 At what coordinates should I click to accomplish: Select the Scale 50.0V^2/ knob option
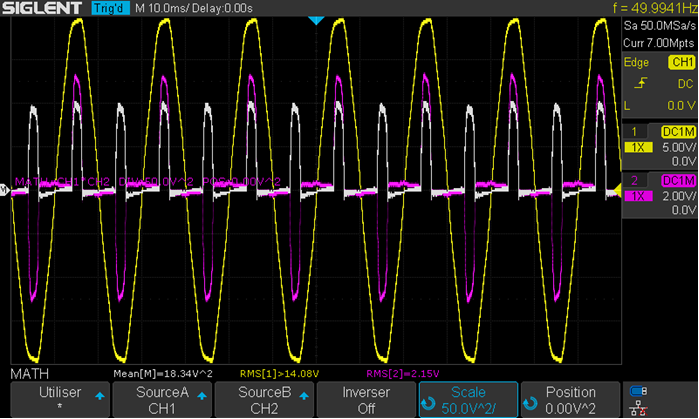(x=468, y=399)
